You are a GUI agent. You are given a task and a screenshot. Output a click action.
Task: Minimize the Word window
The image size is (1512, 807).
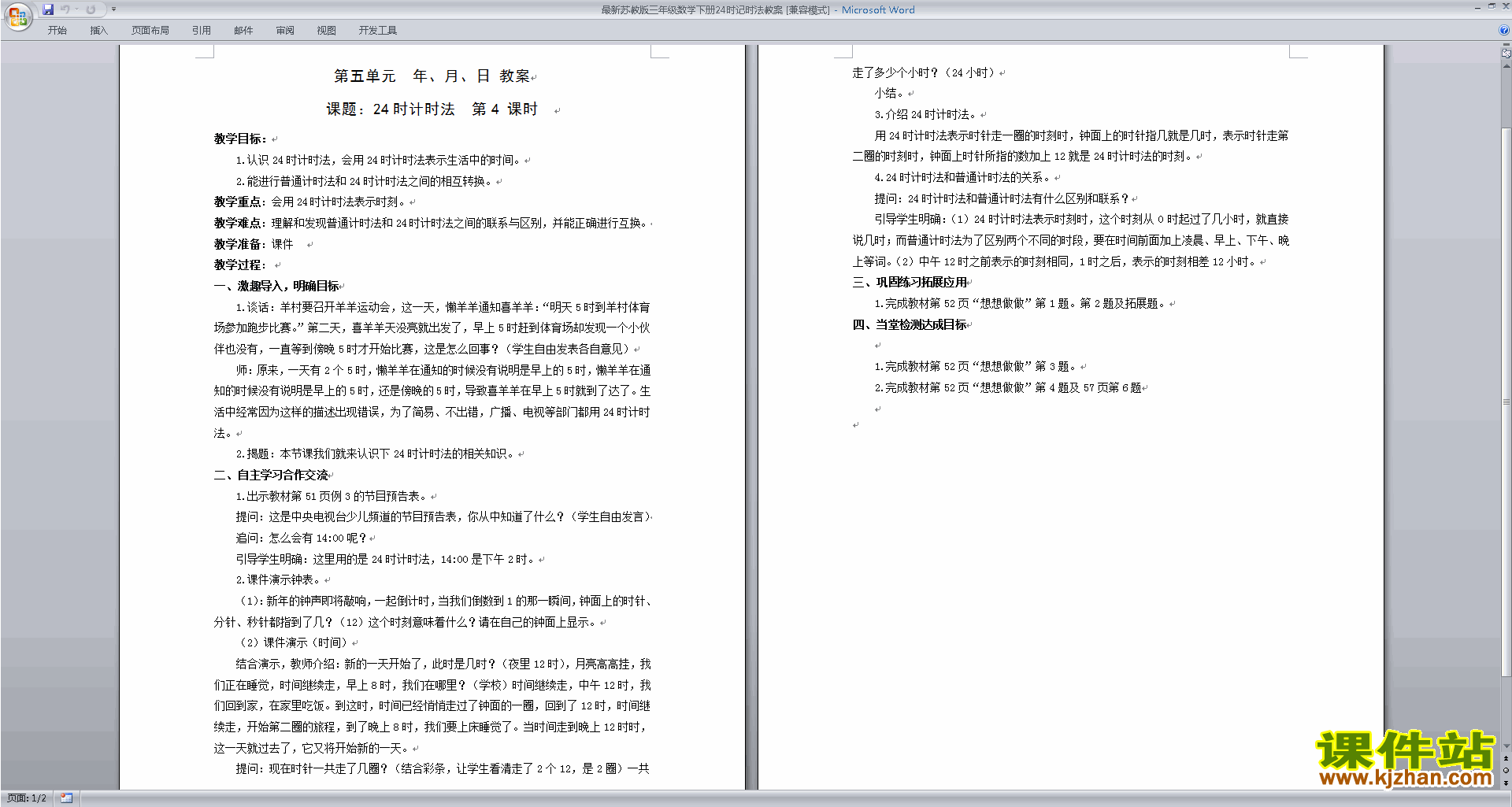1477,7
